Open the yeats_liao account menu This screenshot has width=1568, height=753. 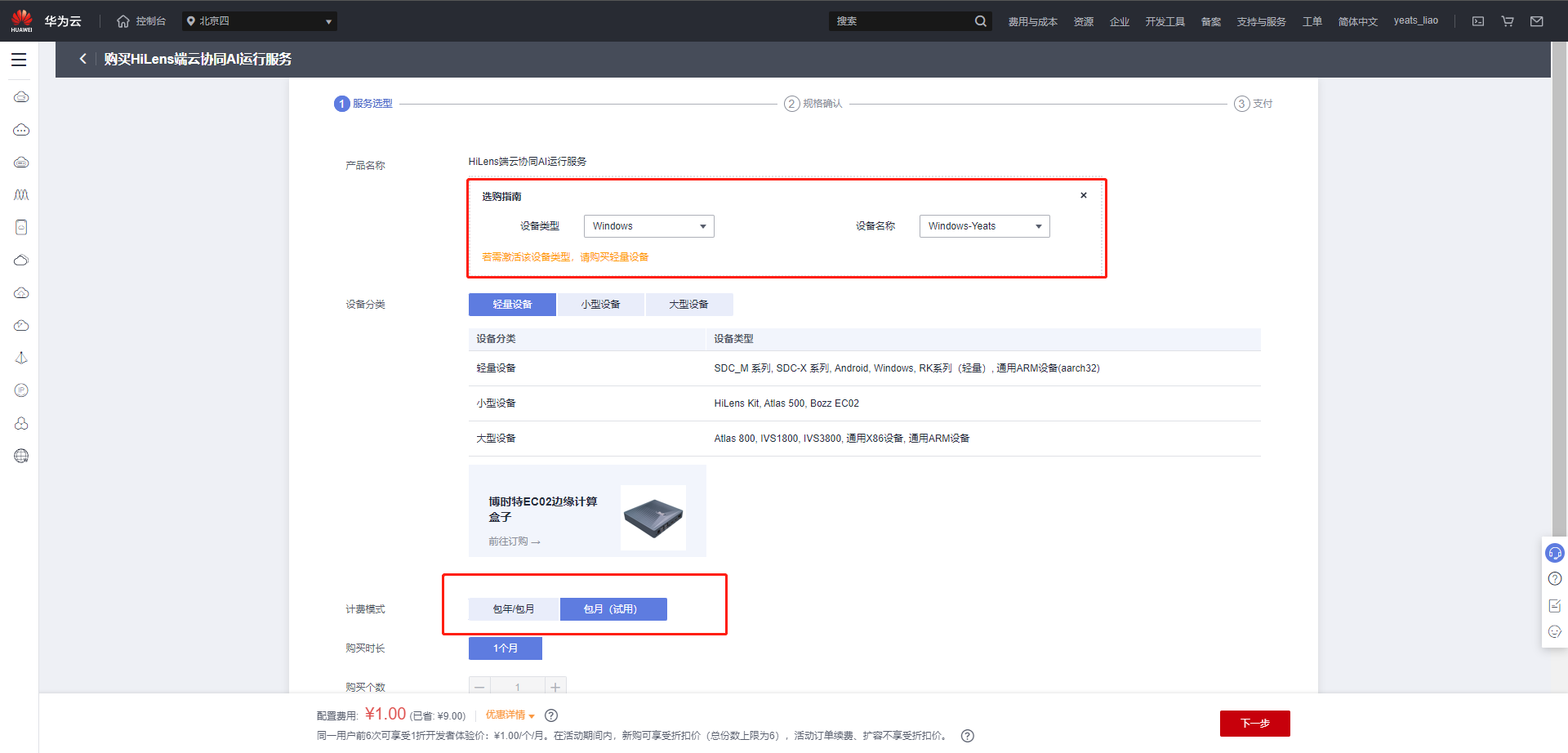(x=1415, y=20)
